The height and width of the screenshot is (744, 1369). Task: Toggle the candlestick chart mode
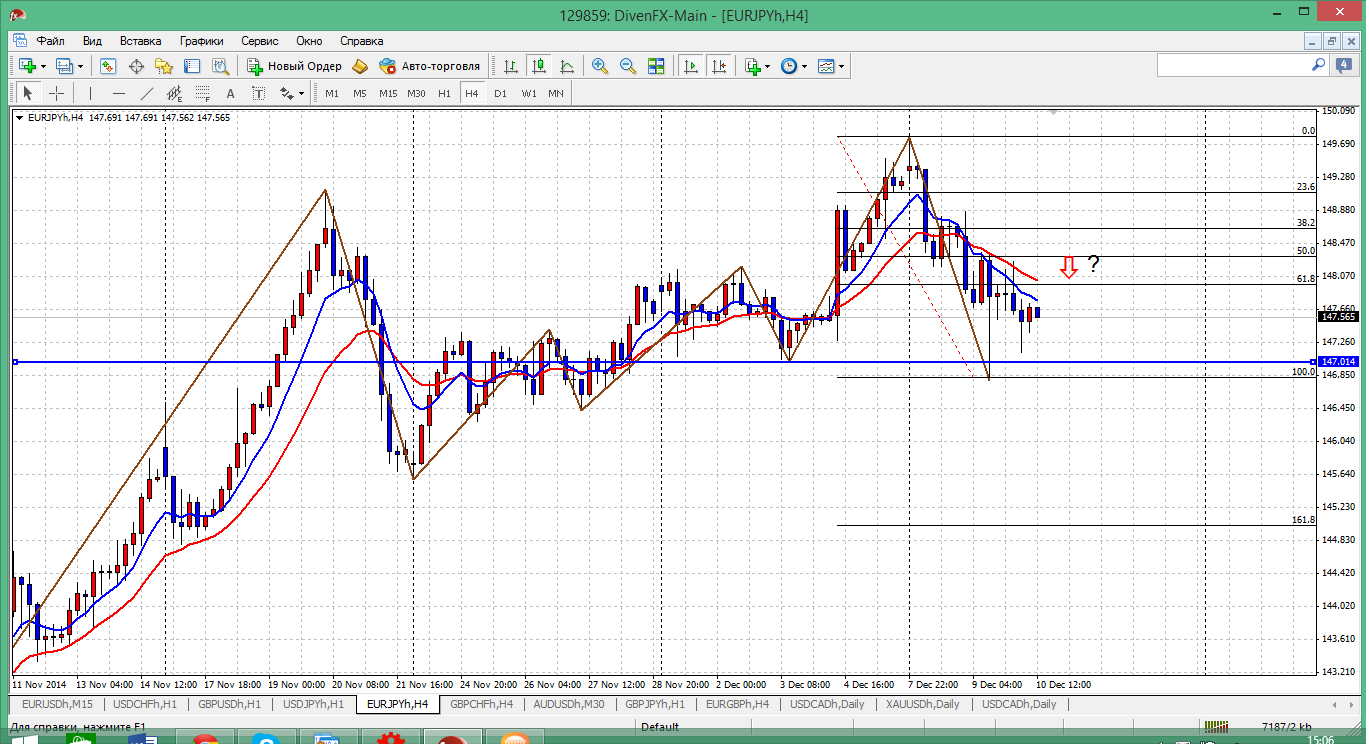[x=539, y=66]
